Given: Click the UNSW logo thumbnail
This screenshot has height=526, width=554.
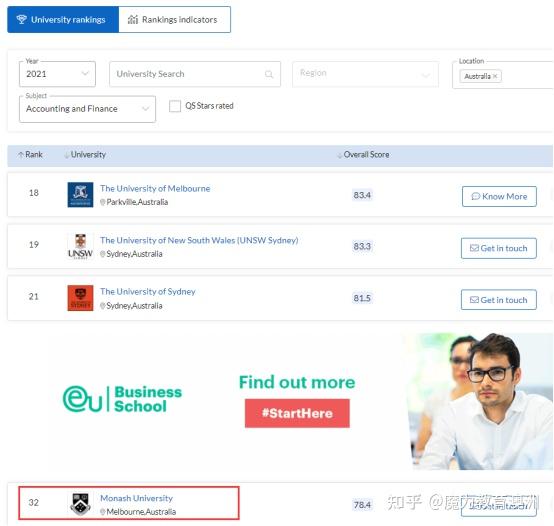Looking at the screenshot, I should point(81,246).
